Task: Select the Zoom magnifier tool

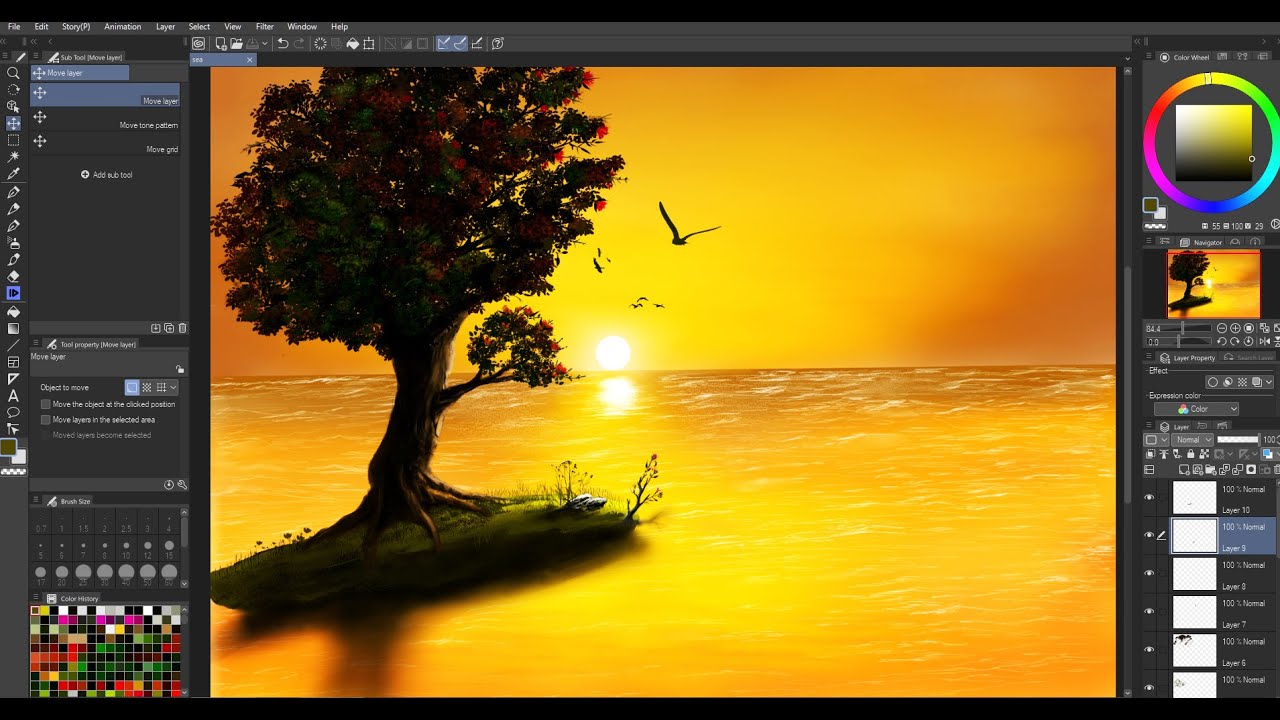Action: coord(14,73)
